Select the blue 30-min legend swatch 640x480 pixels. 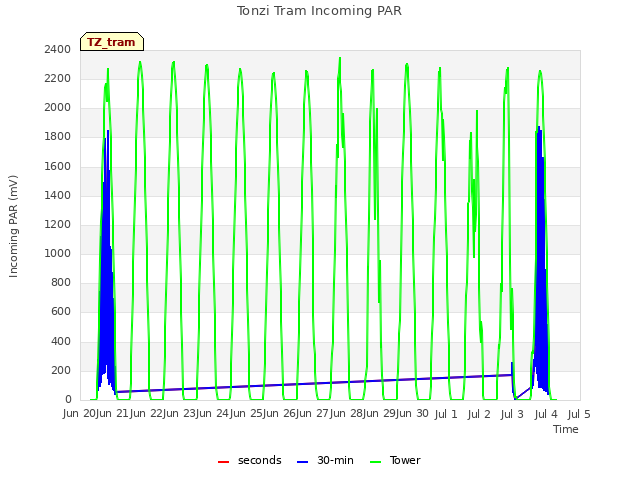pos(302,461)
